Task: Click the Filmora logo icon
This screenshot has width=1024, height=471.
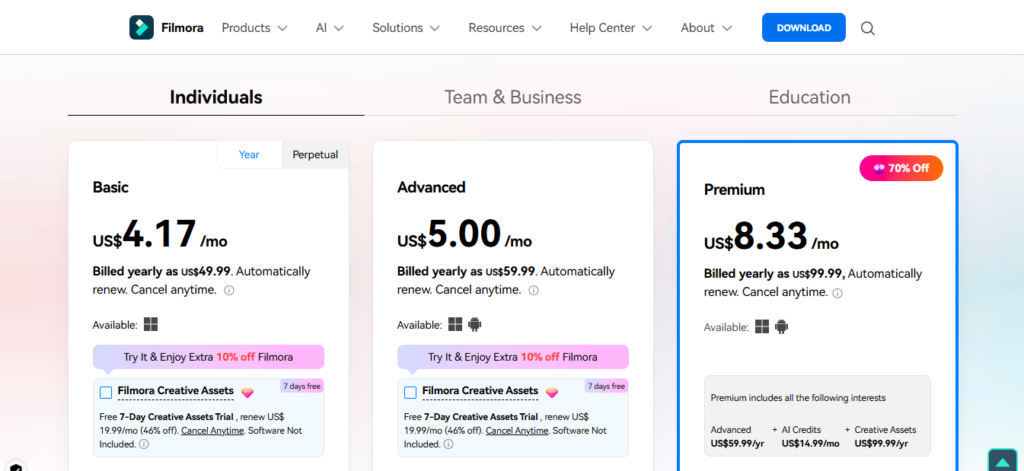Action: [x=141, y=27]
